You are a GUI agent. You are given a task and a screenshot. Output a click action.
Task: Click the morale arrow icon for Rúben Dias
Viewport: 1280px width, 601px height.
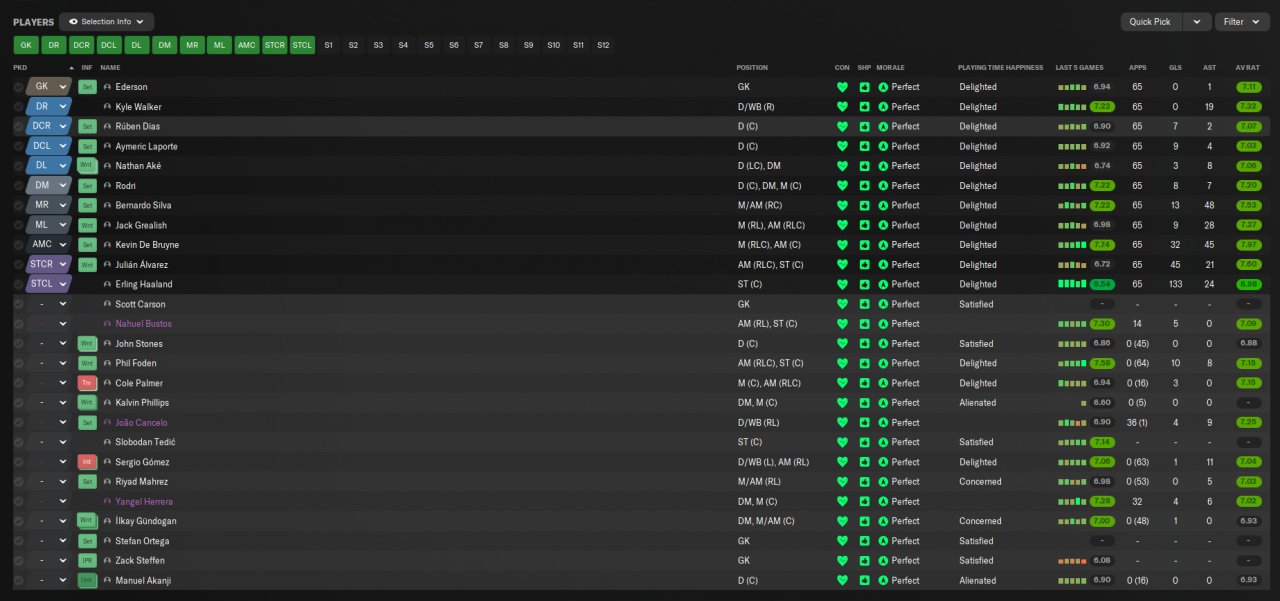click(x=883, y=127)
